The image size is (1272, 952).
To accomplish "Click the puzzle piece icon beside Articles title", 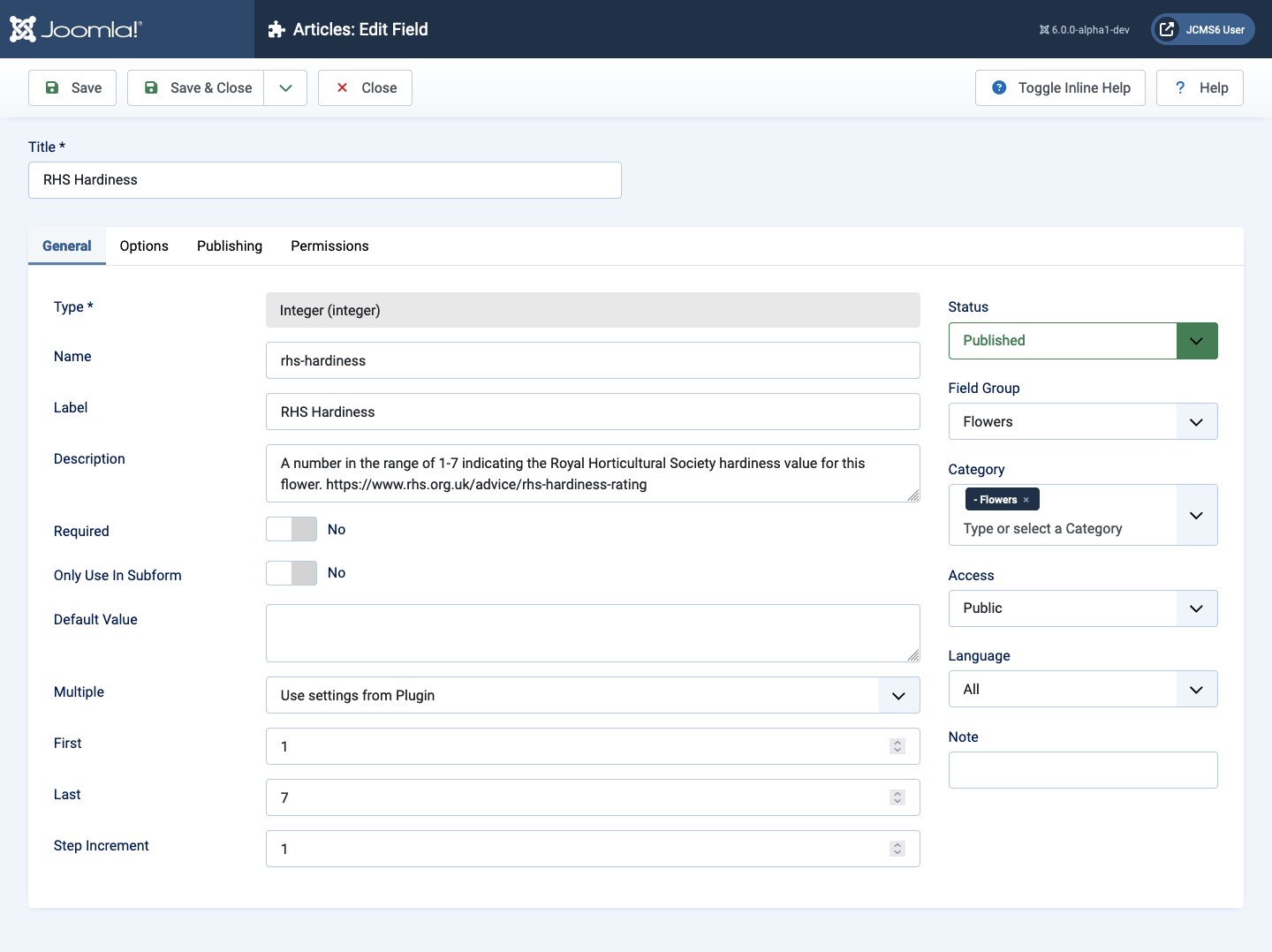I will (276, 29).
